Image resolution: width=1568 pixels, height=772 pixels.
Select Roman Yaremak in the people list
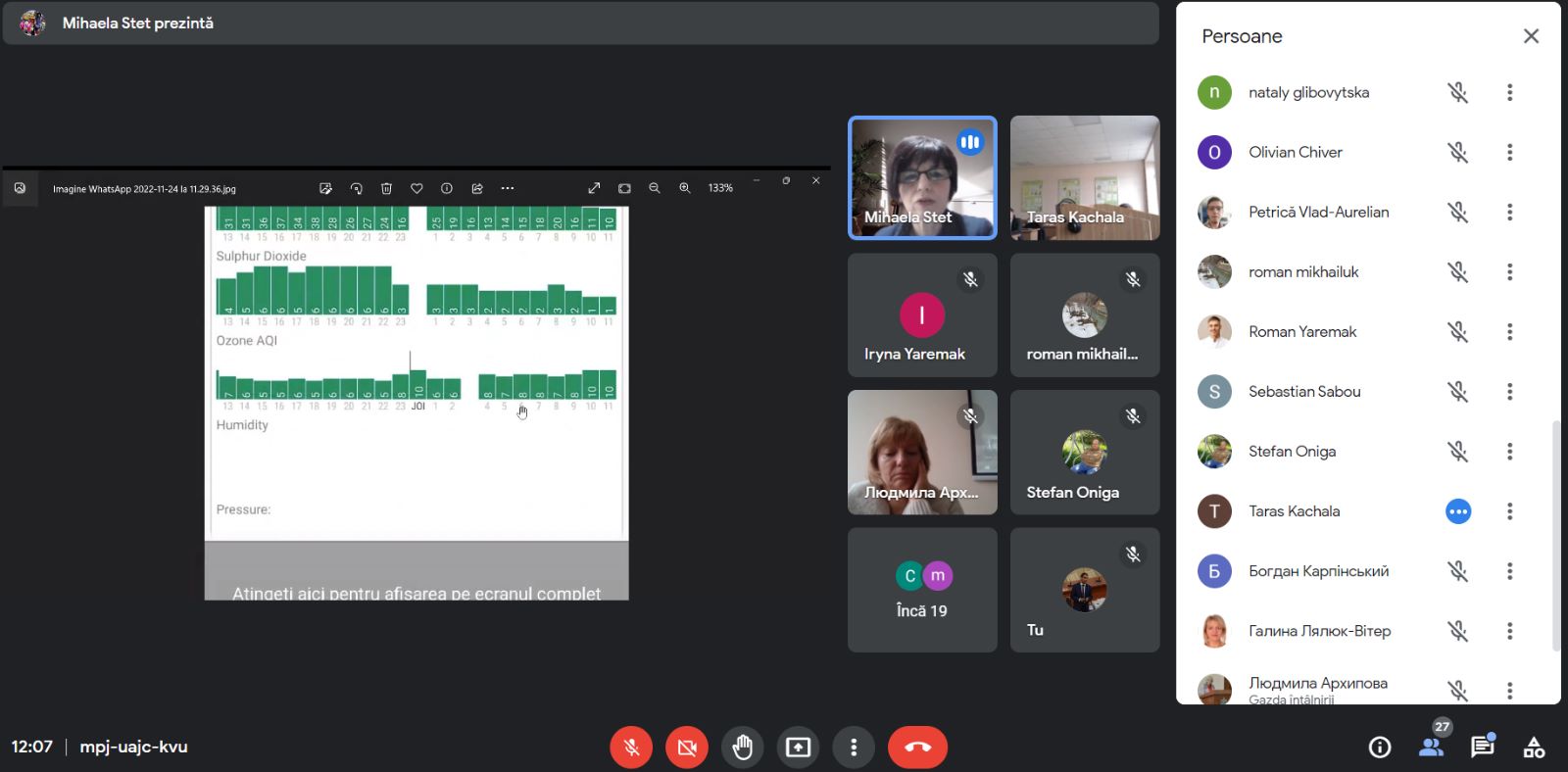coord(1301,332)
